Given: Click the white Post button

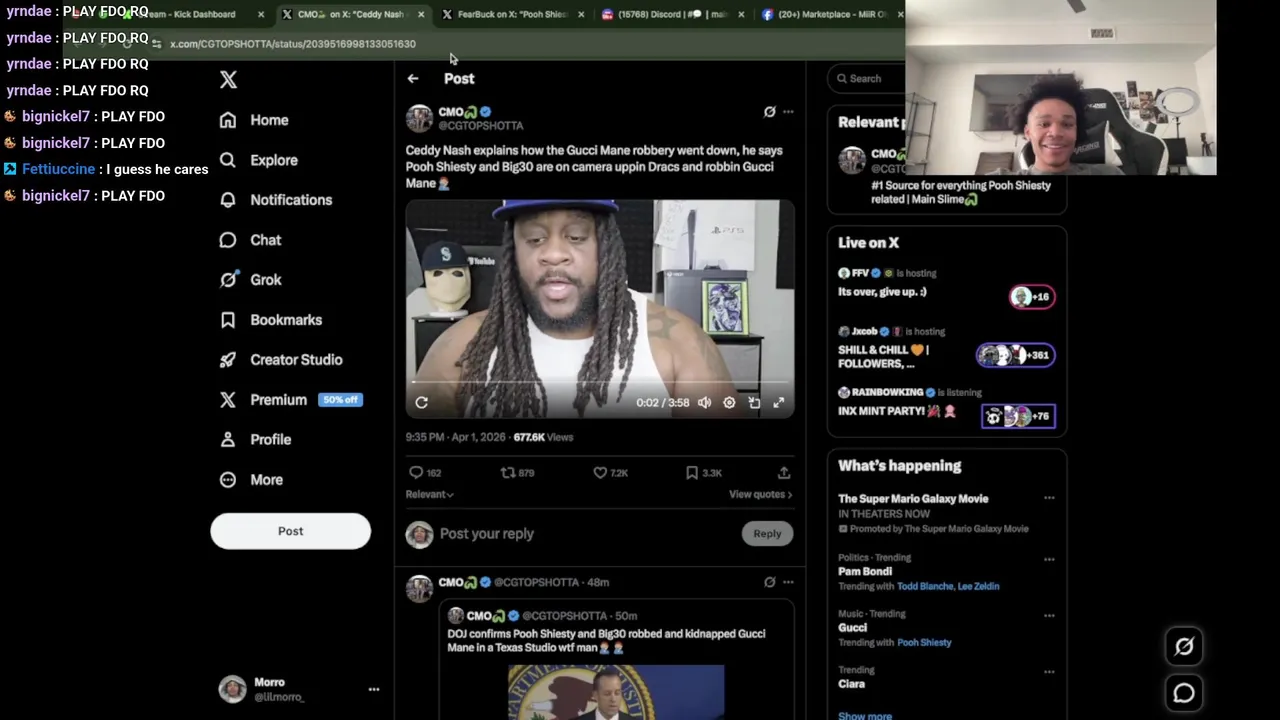Looking at the screenshot, I should [290, 531].
